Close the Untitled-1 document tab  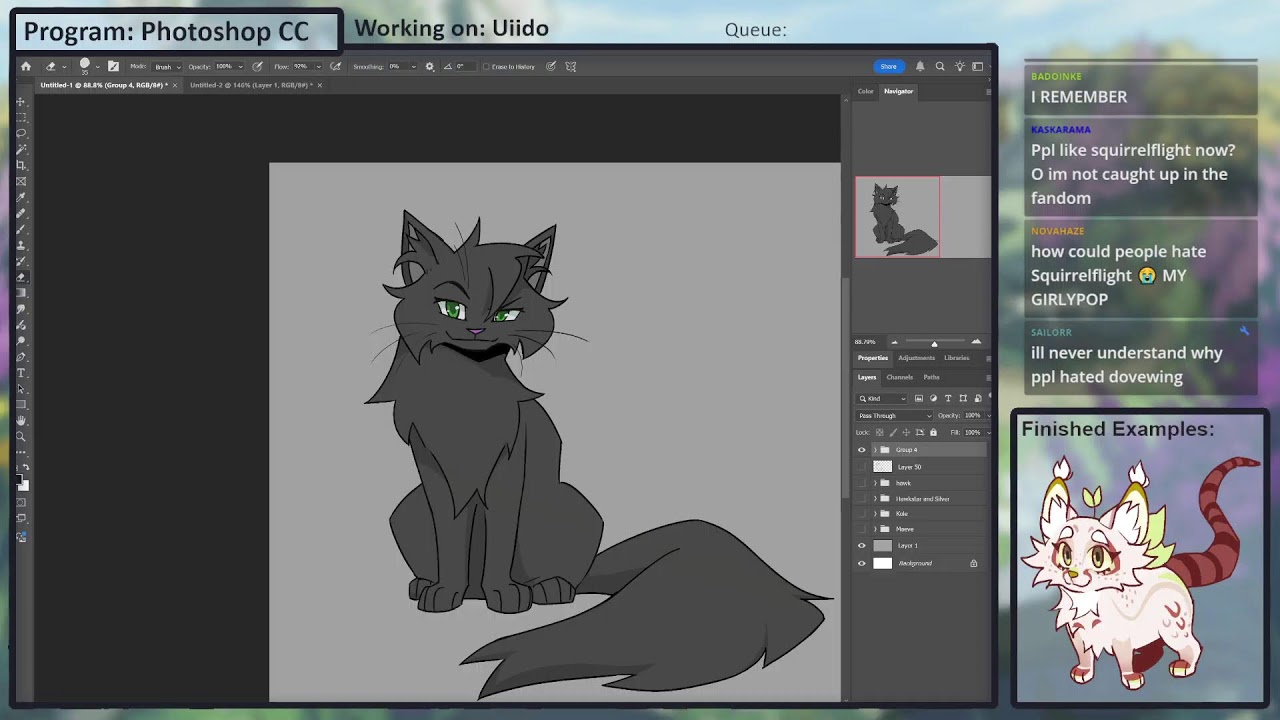(x=175, y=85)
